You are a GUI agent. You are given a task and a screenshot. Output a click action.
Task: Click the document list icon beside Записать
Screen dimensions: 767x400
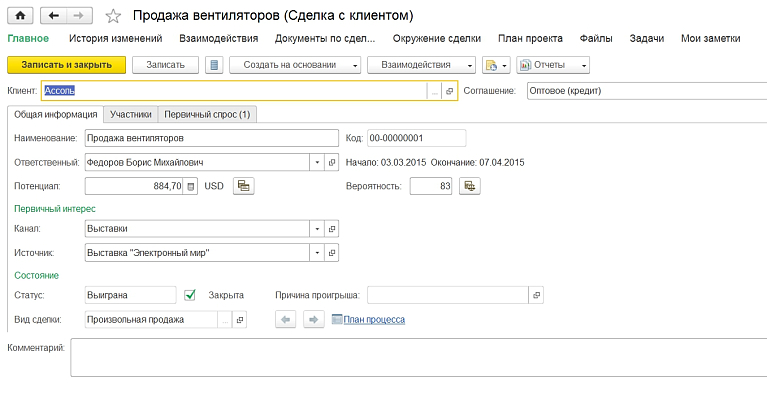pyautogui.click(x=213, y=65)
